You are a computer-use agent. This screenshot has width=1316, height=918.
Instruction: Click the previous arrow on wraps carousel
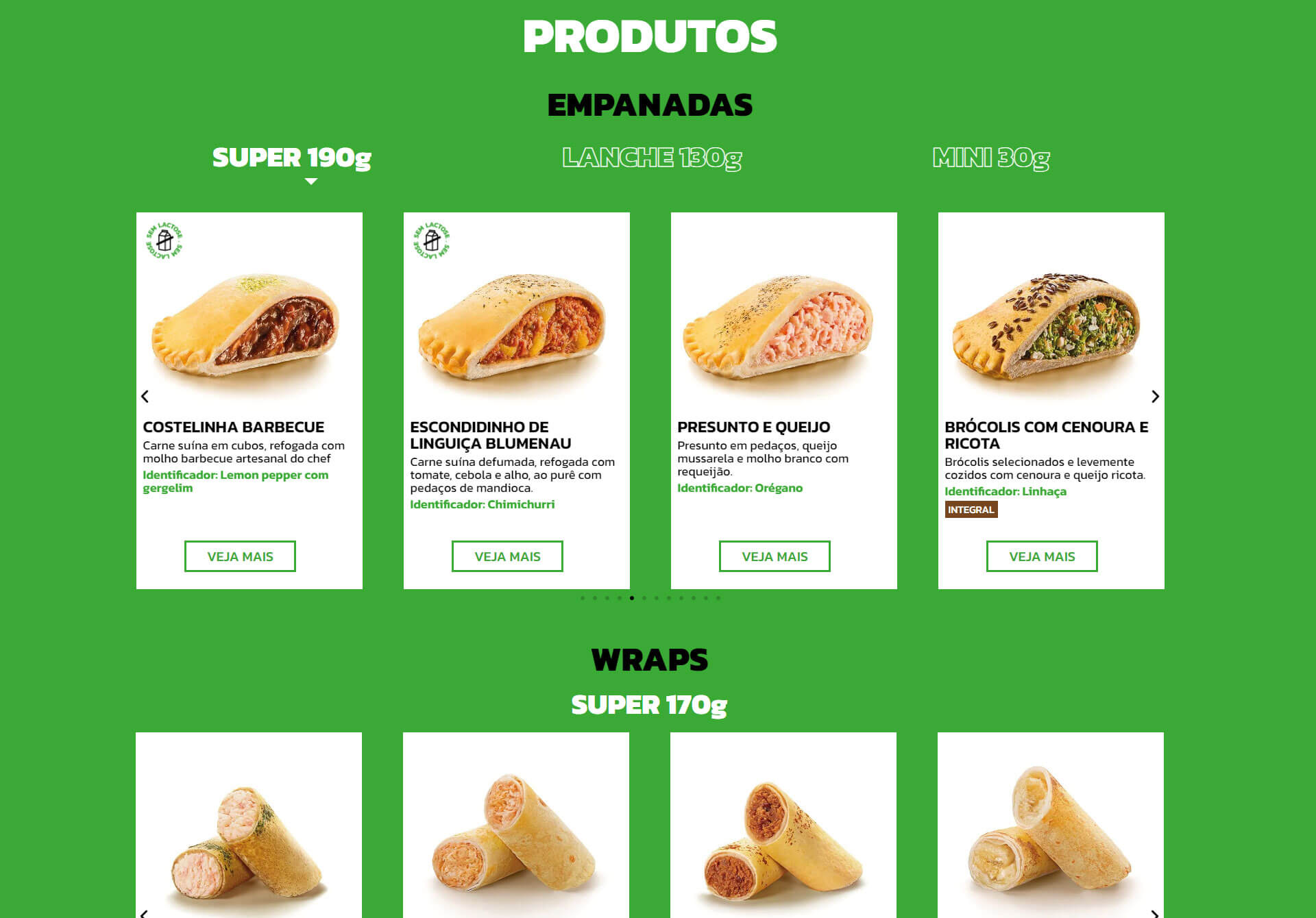tap(144, 913)
